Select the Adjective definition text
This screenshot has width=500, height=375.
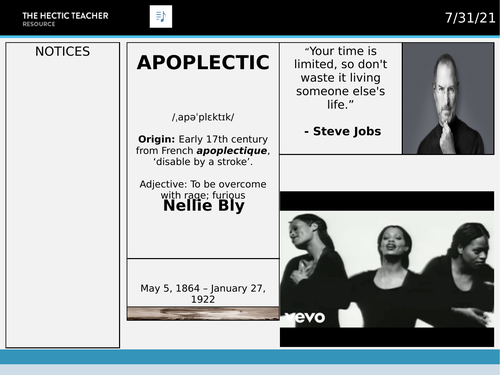(203, 189)
